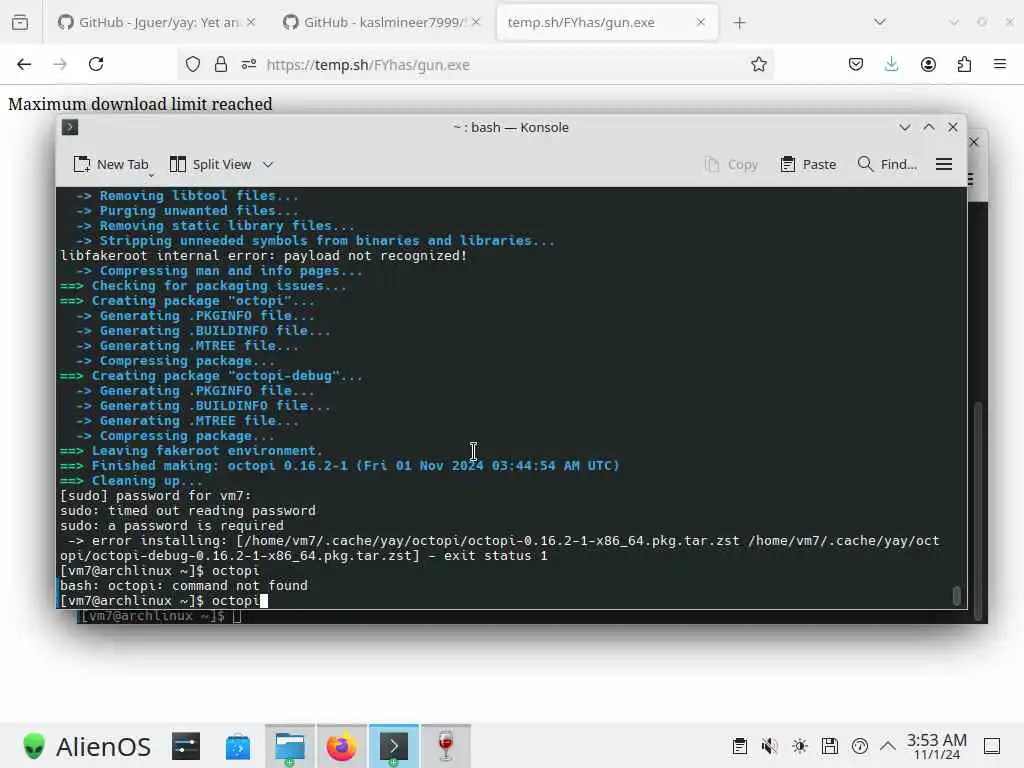Switch to Firefox from the taskbar
This screenshot has width=1024, height=768.
coord(342,746)
